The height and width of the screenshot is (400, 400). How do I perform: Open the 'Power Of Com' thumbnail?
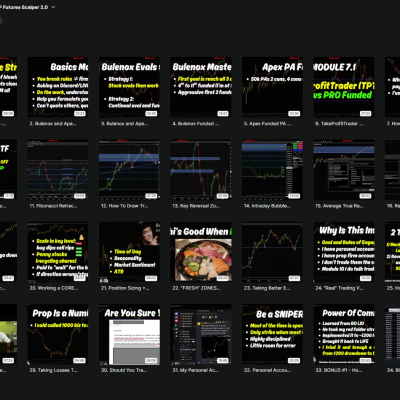pos(344,334)
